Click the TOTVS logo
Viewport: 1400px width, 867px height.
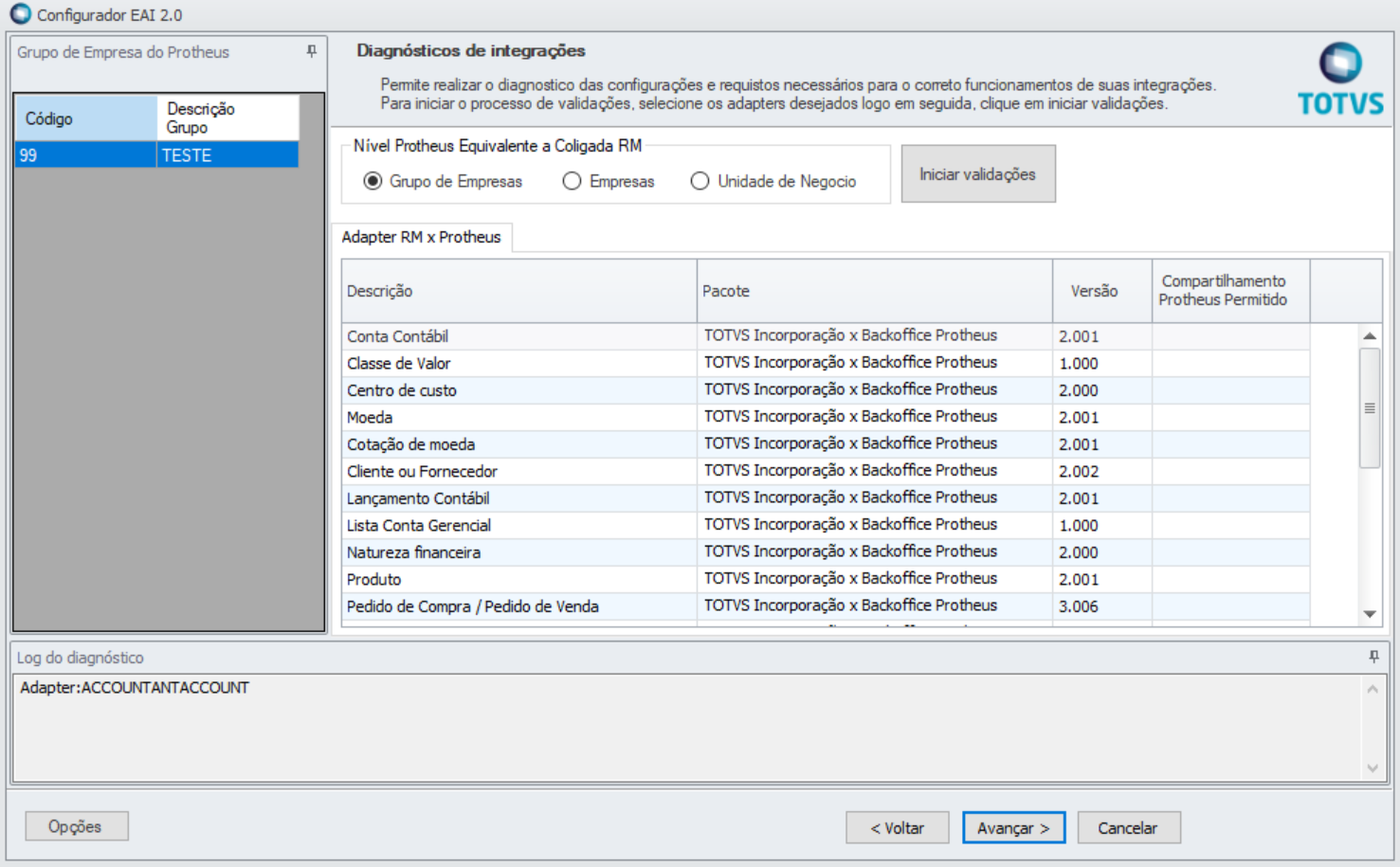point(1340,79)
